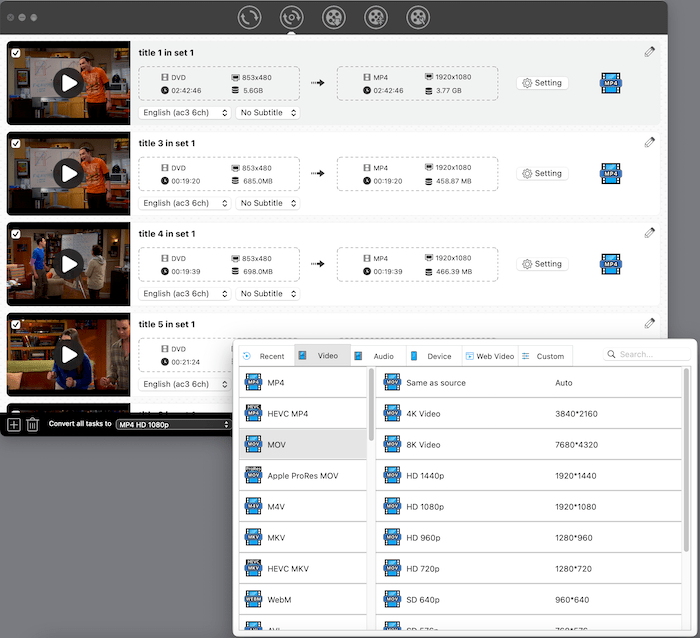The width and height of the screenshot is (700, 638).
Task: Click the format preset search field
Action: [x=650, y=354]
